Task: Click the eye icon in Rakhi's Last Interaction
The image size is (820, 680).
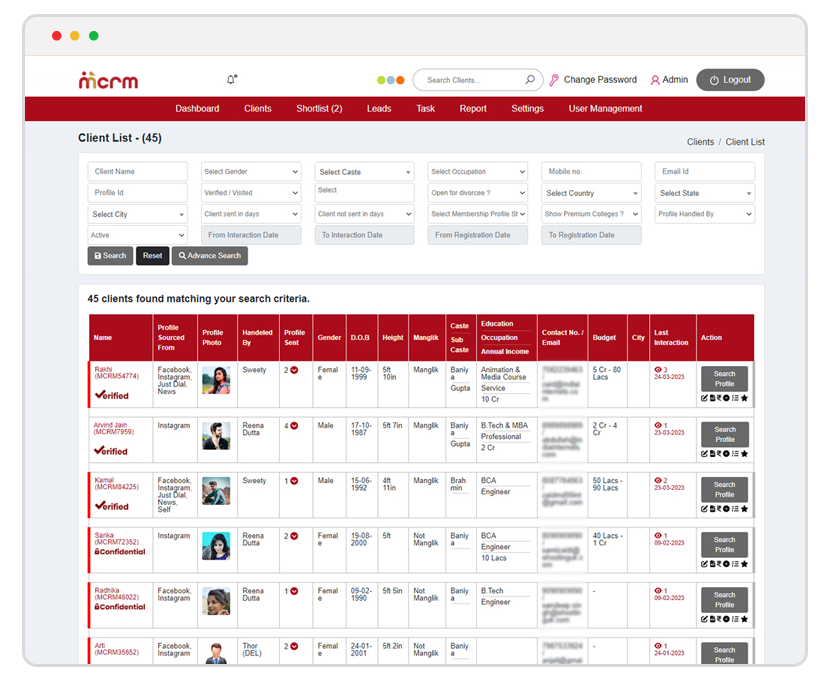Action: click(658, 370)
